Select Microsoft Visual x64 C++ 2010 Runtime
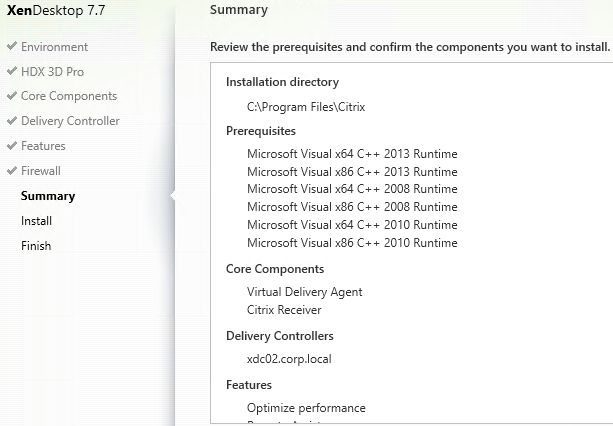This screenshot has width=613, height=426. (352, 225)
